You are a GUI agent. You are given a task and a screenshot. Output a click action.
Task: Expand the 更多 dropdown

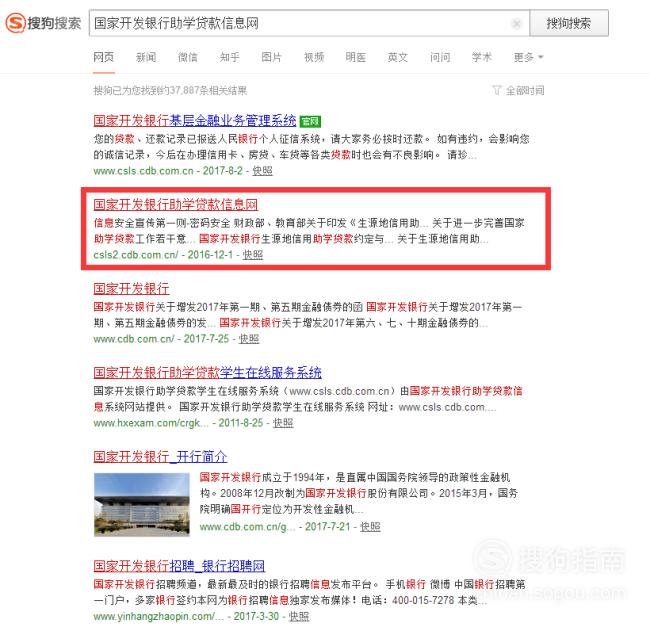click(528, 57)
